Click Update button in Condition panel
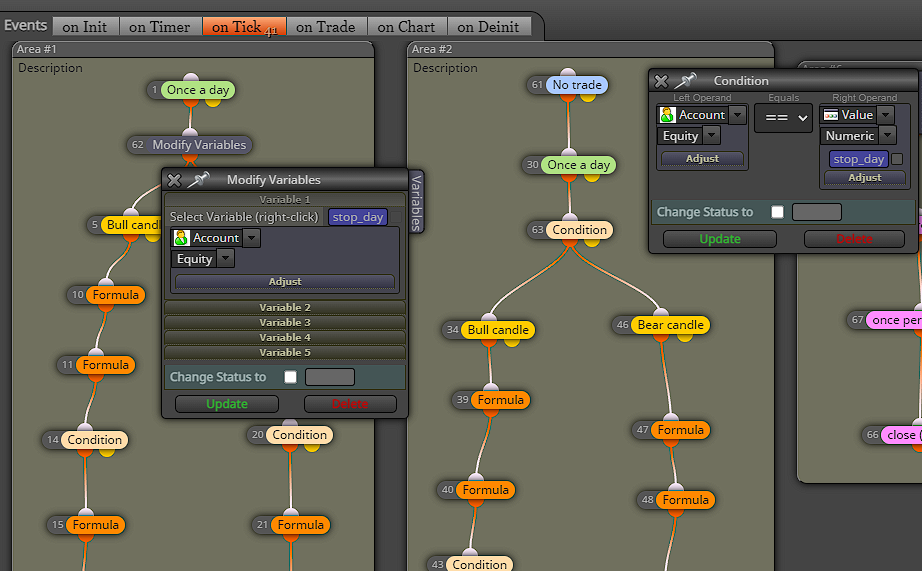Image resolution: width=922 pixels, height=571 pixels. pyautogui.click(x=720, y=239)
